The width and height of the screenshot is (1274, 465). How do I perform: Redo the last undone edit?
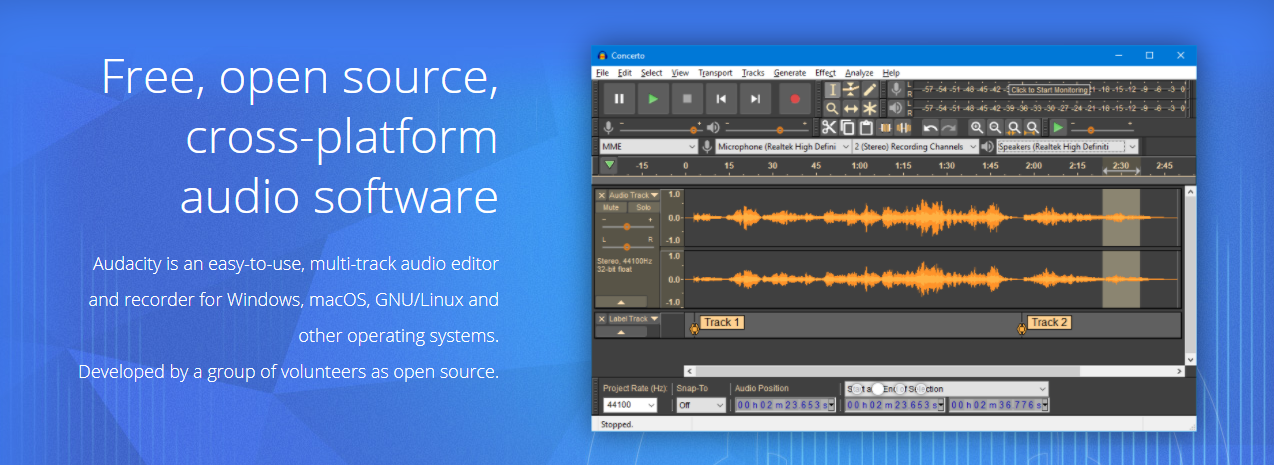(x=948, y=127)
